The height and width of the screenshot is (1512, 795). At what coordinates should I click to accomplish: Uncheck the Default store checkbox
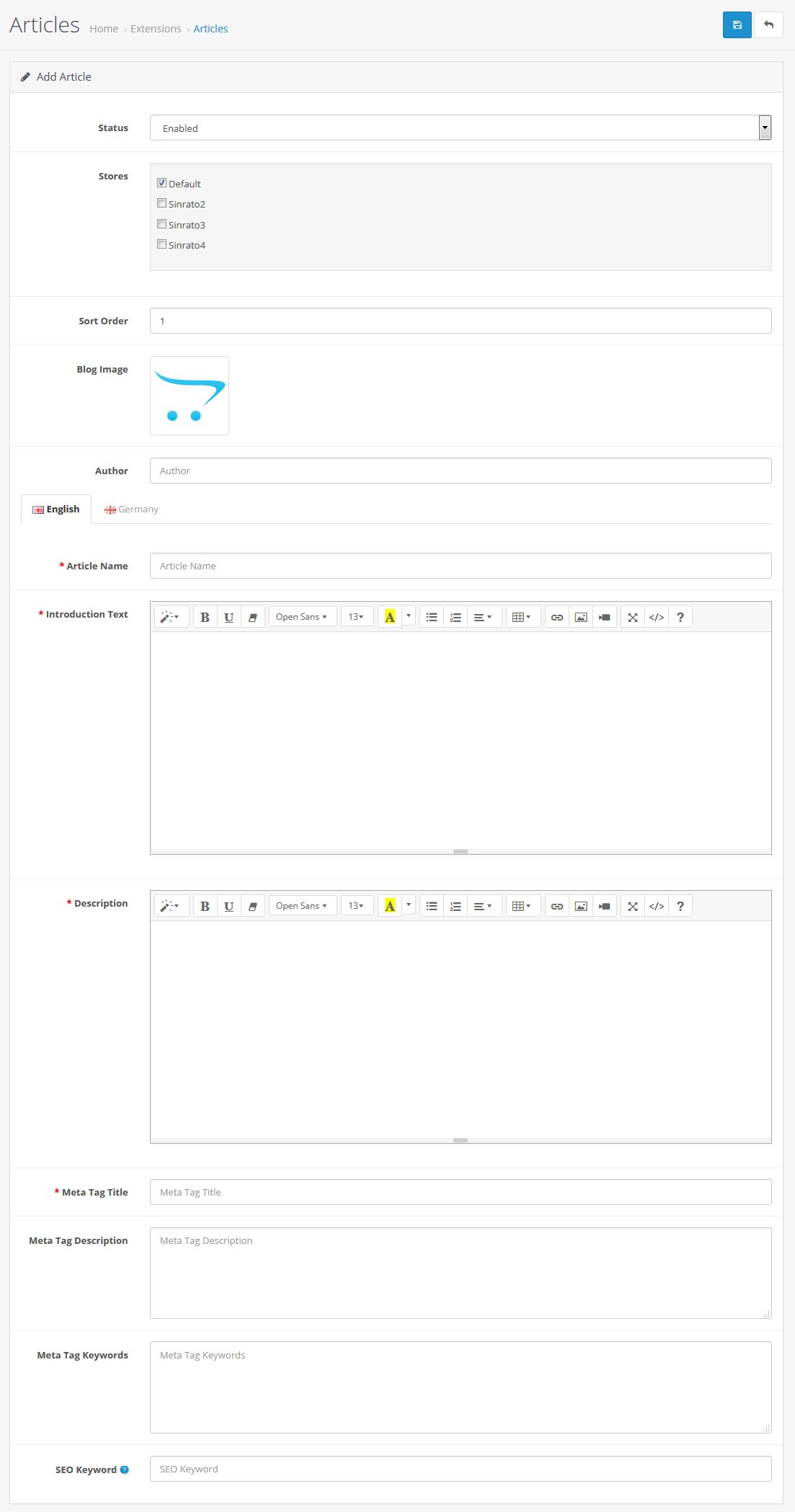[162, 183]
